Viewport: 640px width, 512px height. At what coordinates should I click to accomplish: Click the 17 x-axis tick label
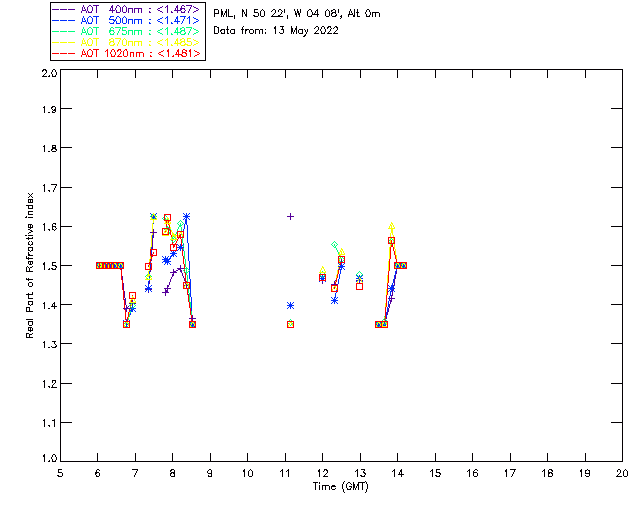tap(510, 473)
